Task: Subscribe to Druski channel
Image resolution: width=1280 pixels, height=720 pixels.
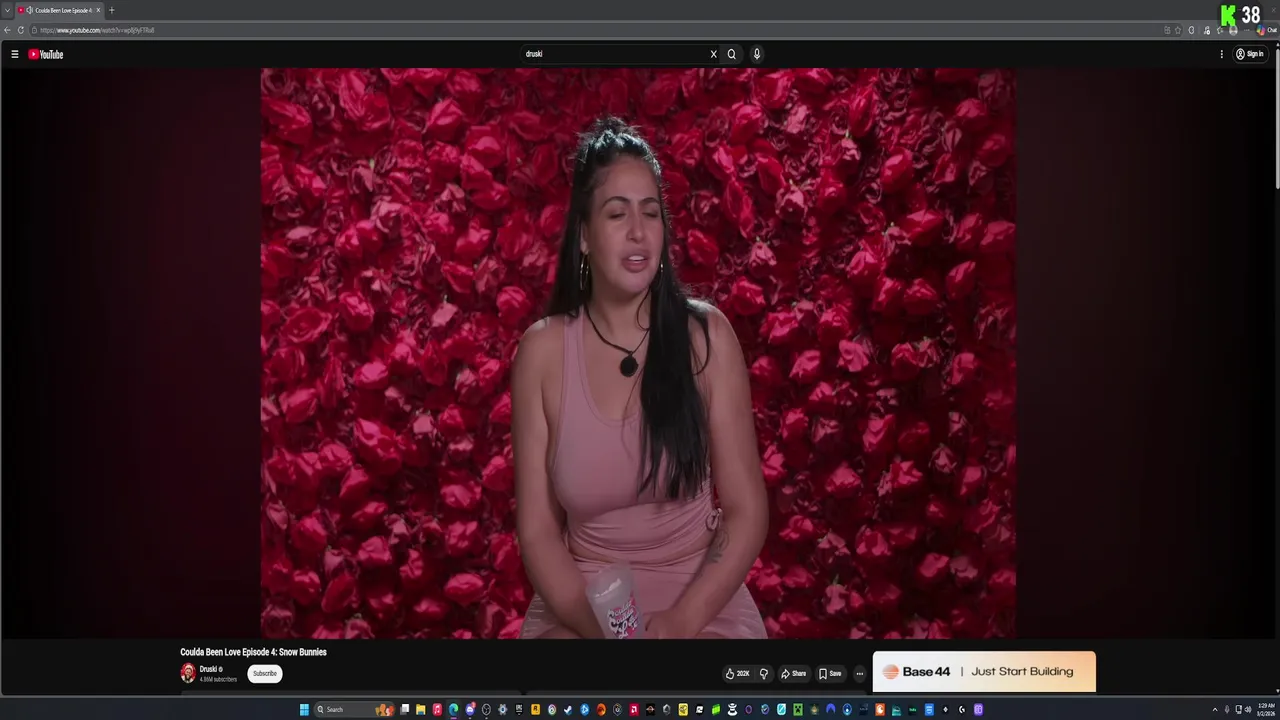Action: [x=265, y=673]
